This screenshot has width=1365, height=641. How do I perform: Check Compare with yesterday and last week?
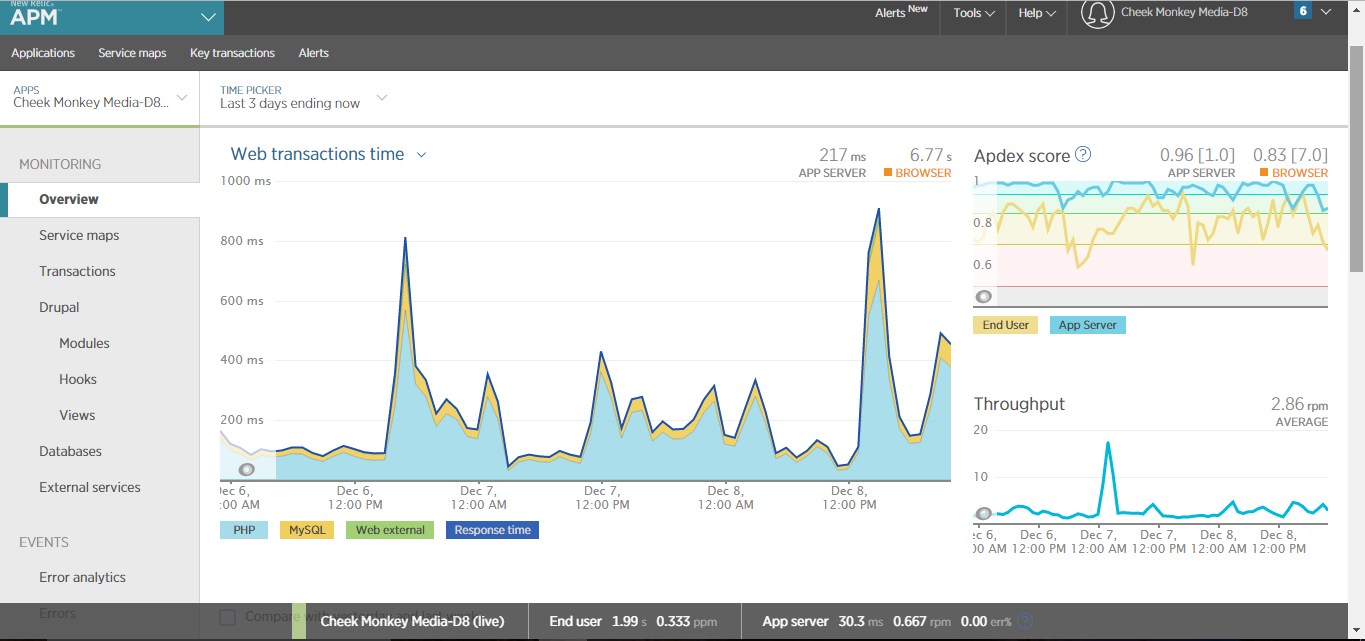pos(228,617)
